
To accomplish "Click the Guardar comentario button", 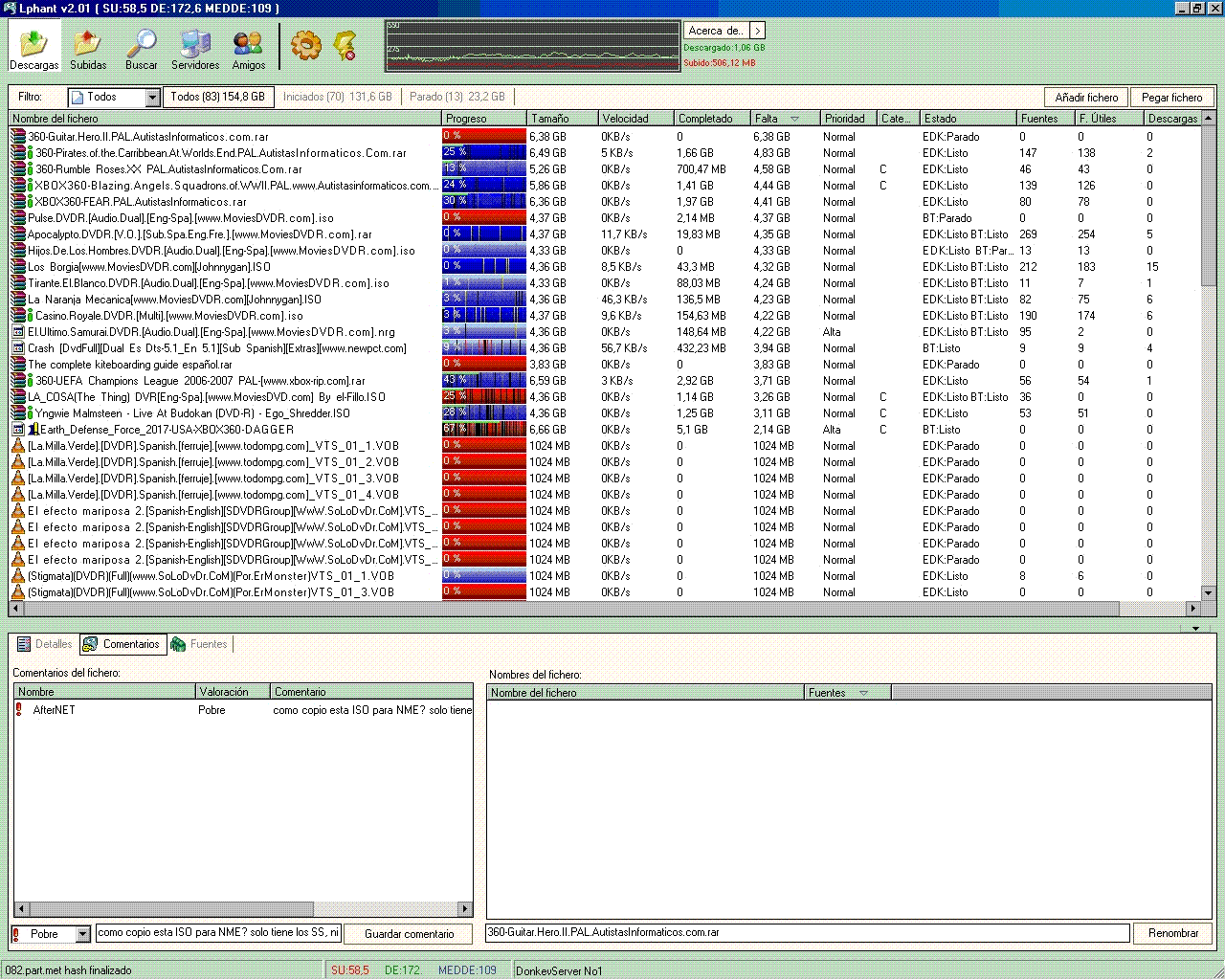I will tap(409, 934).
